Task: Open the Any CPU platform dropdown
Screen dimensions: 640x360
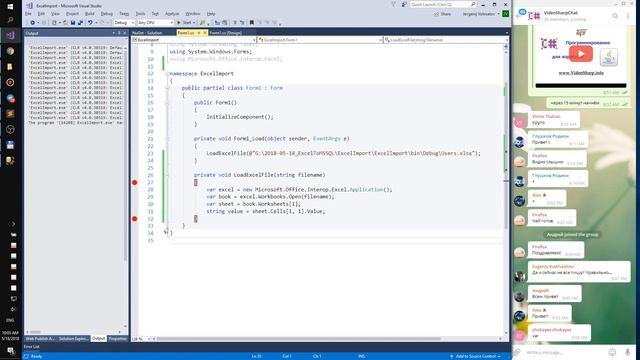Action: 155,23
